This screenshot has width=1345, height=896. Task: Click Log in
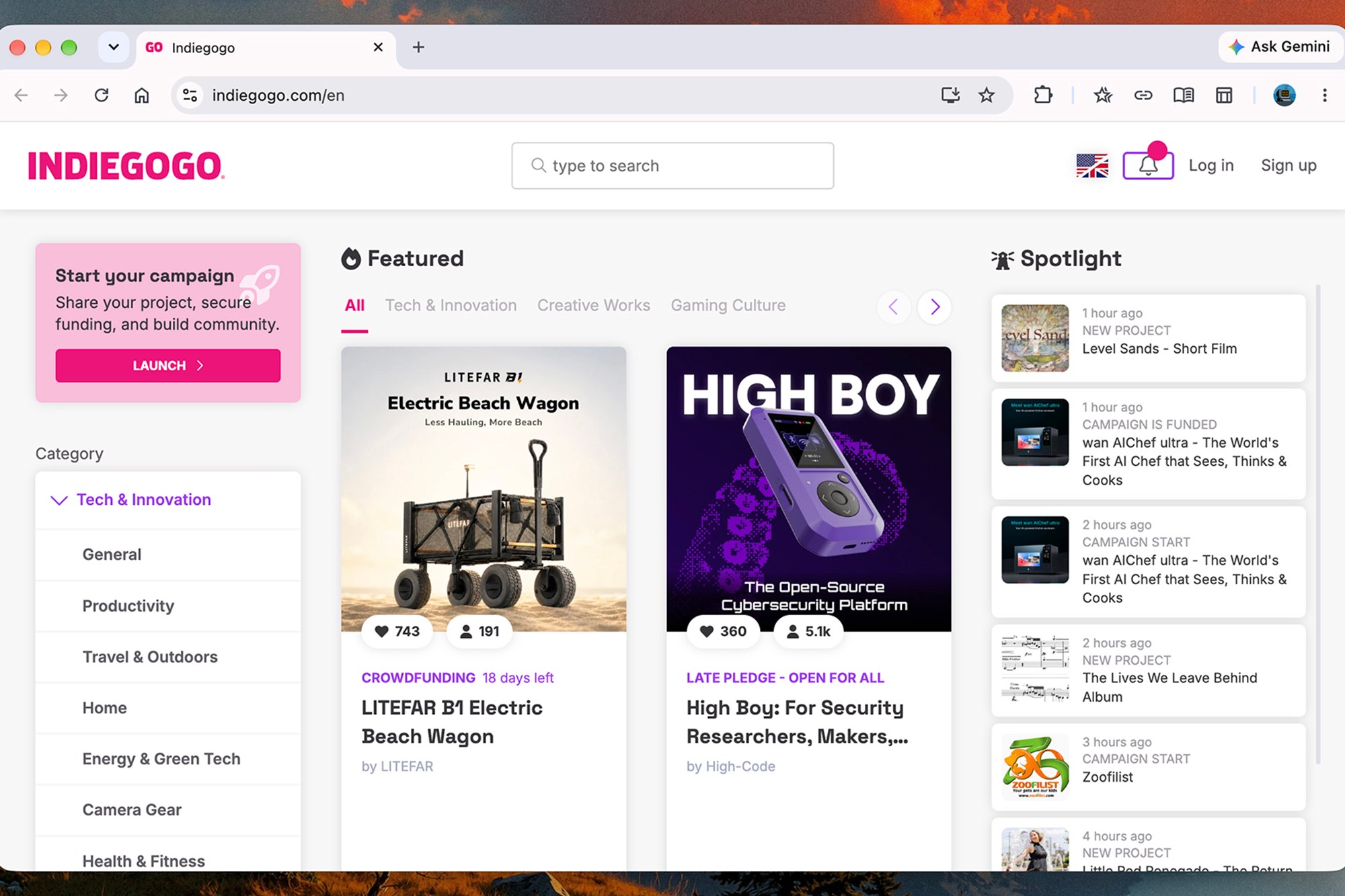(1211, 165)
